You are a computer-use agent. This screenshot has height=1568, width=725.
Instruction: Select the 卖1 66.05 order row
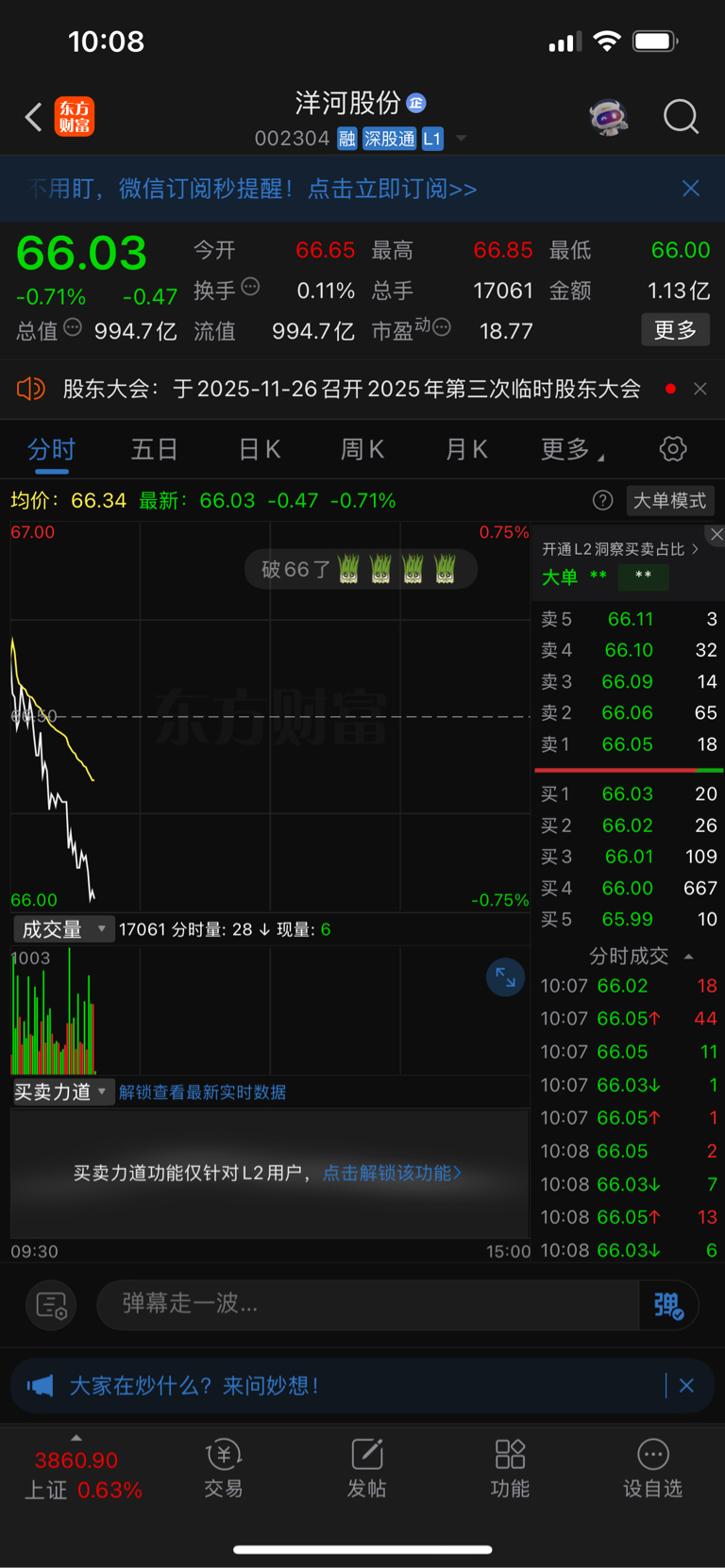(629, 744)
